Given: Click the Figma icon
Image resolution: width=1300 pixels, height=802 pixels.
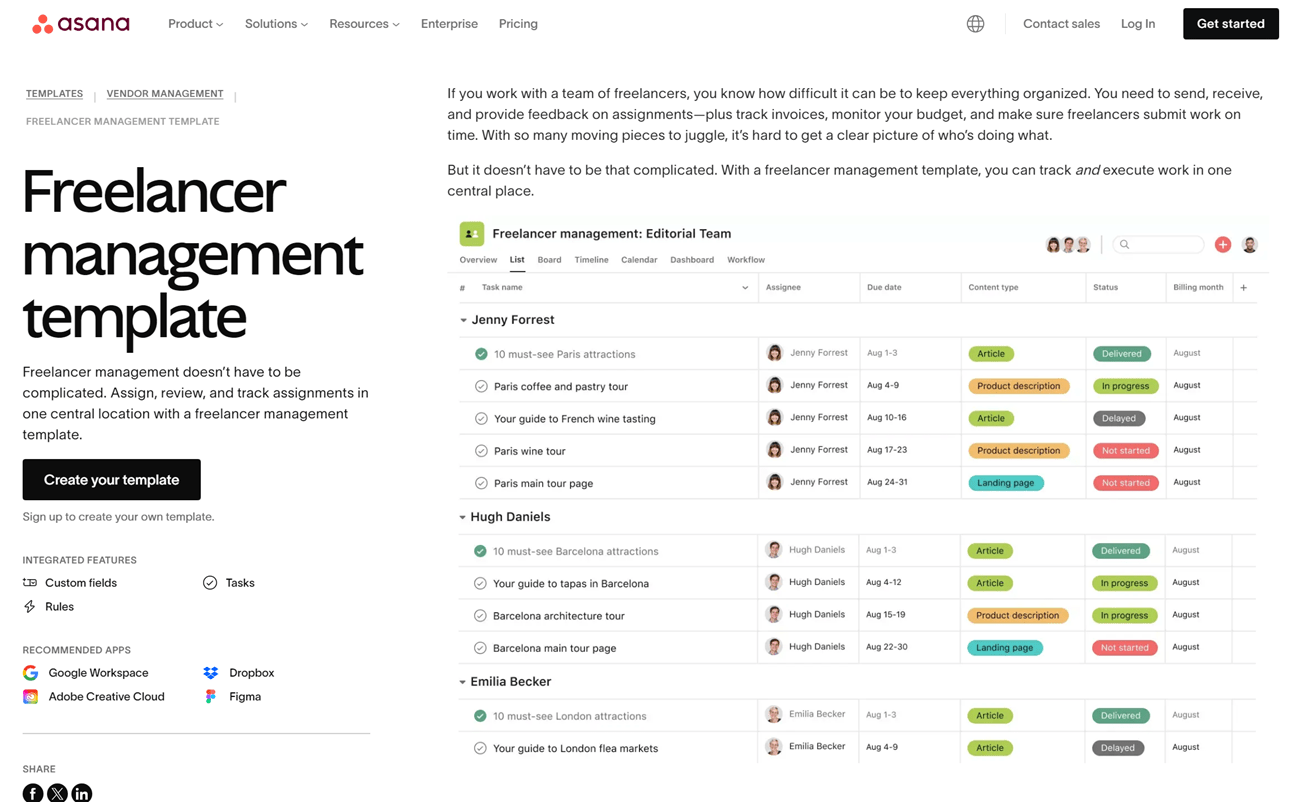Looking at the screenshot, I should point(210,697).
